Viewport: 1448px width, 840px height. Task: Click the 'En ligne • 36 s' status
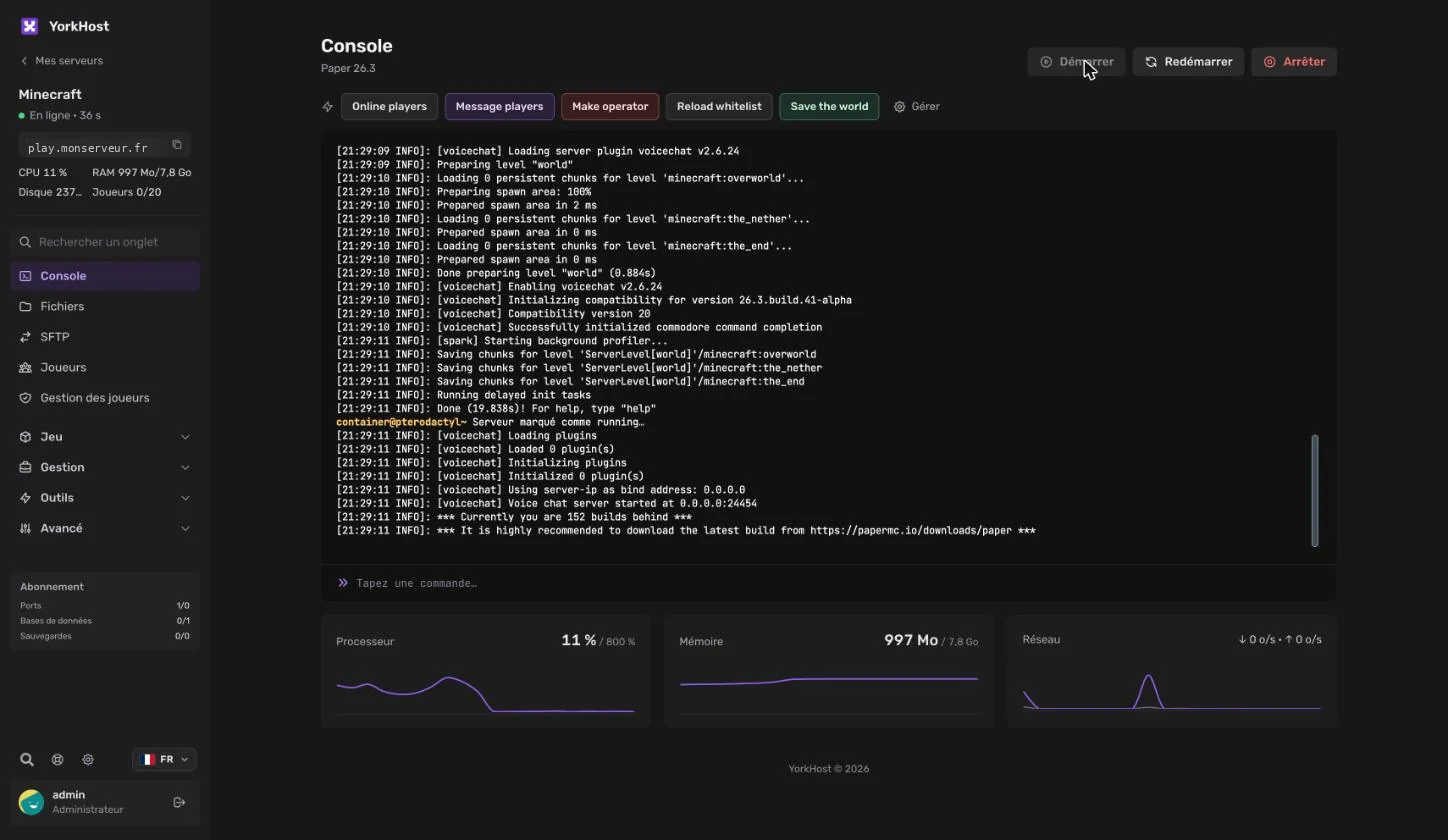click(60, 116)
